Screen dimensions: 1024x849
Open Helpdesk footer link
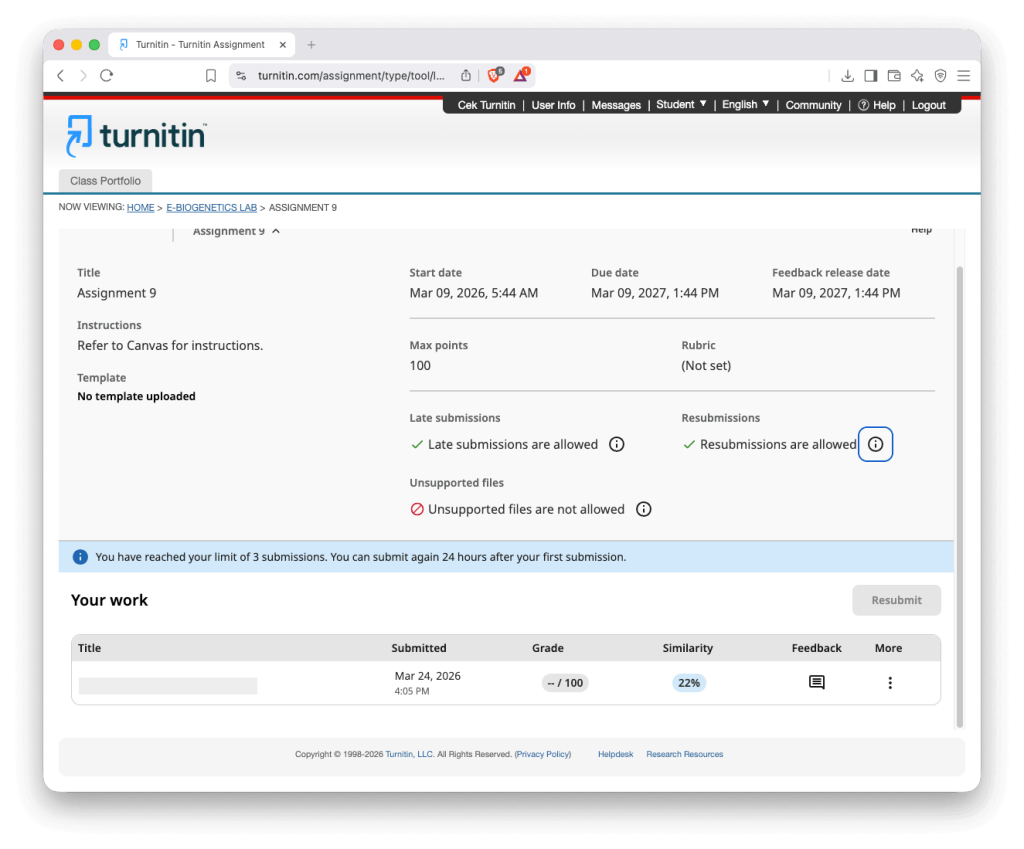615,754
